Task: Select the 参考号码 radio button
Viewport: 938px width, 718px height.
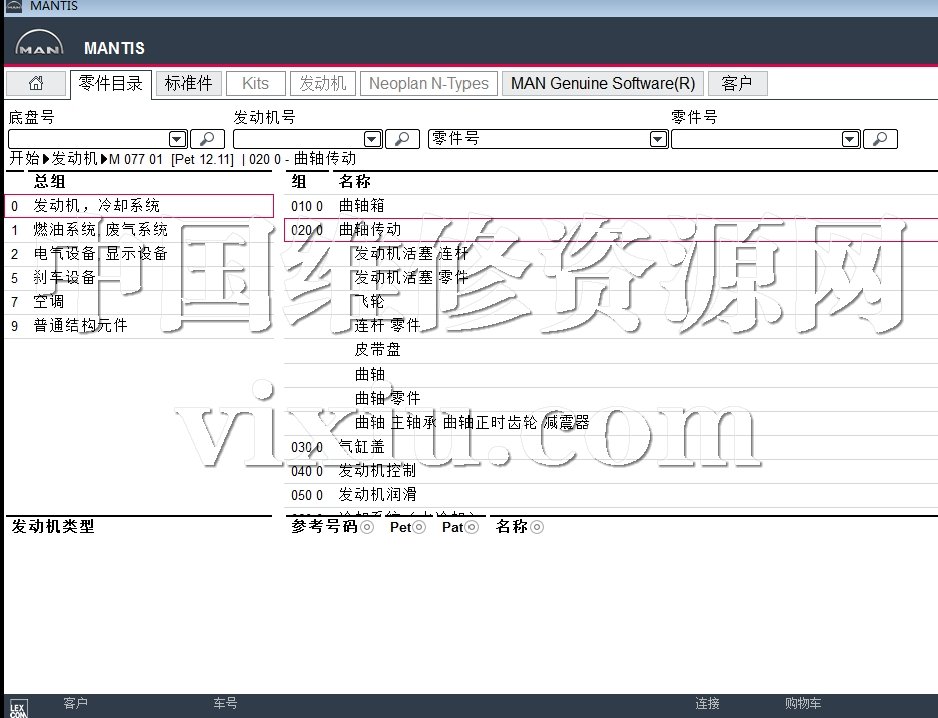Action: 367,527
